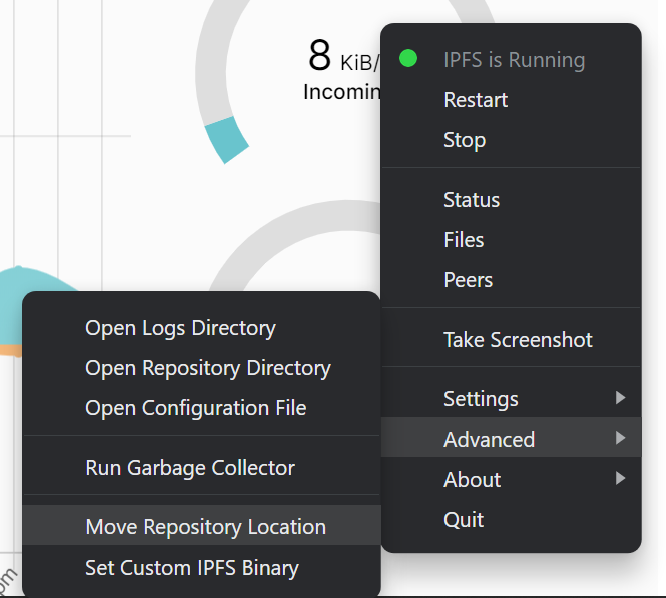Expand the About submenu arrow
This screenshot has width=666, height=598.
(620, 478)
